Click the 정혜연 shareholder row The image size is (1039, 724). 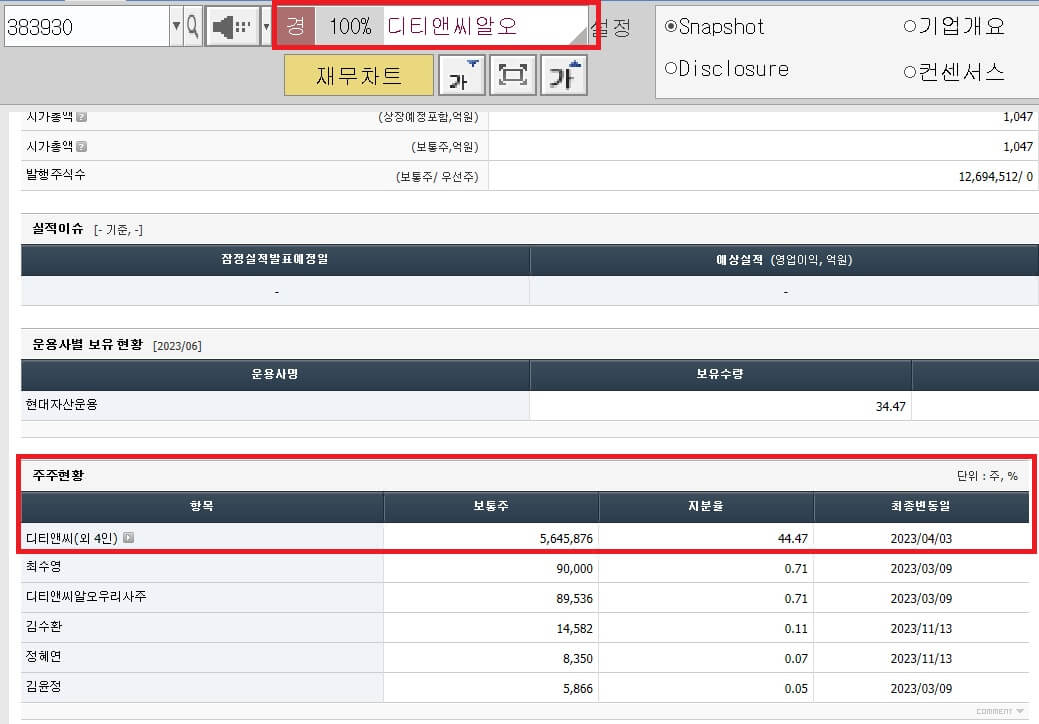(x=525, y=658)
